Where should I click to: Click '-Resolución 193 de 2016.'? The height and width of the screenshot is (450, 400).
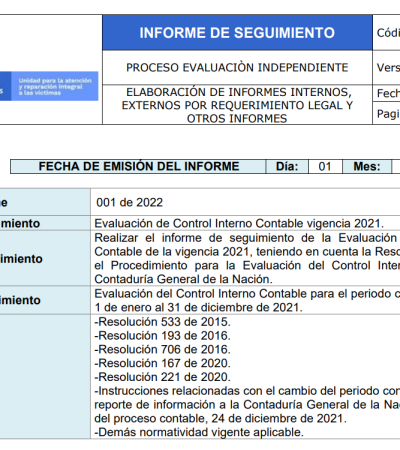pyautogui.click(x=162, y=336)
